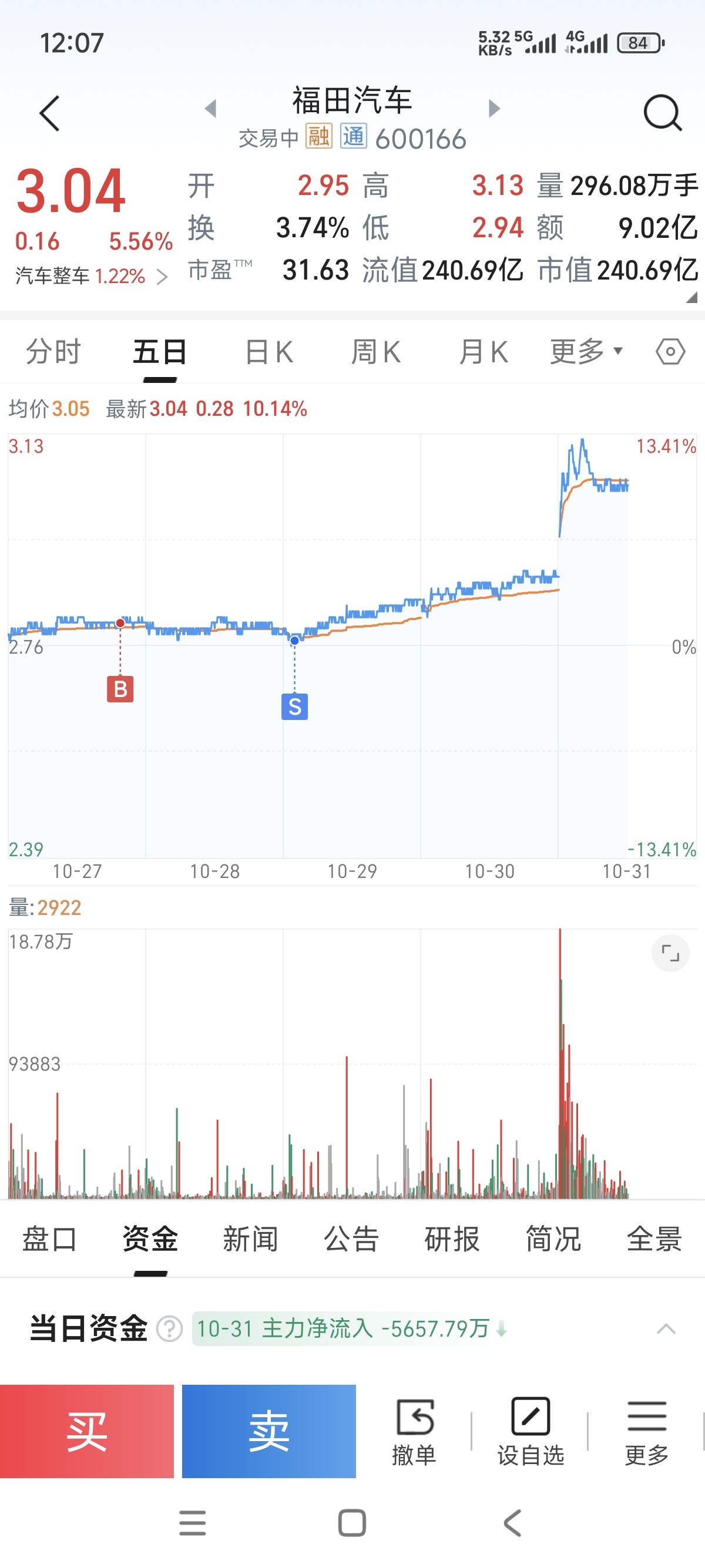Tap the blue S sell marker on chart
Viewport: 705px width, 1568px height.
[x=295, y=706]
